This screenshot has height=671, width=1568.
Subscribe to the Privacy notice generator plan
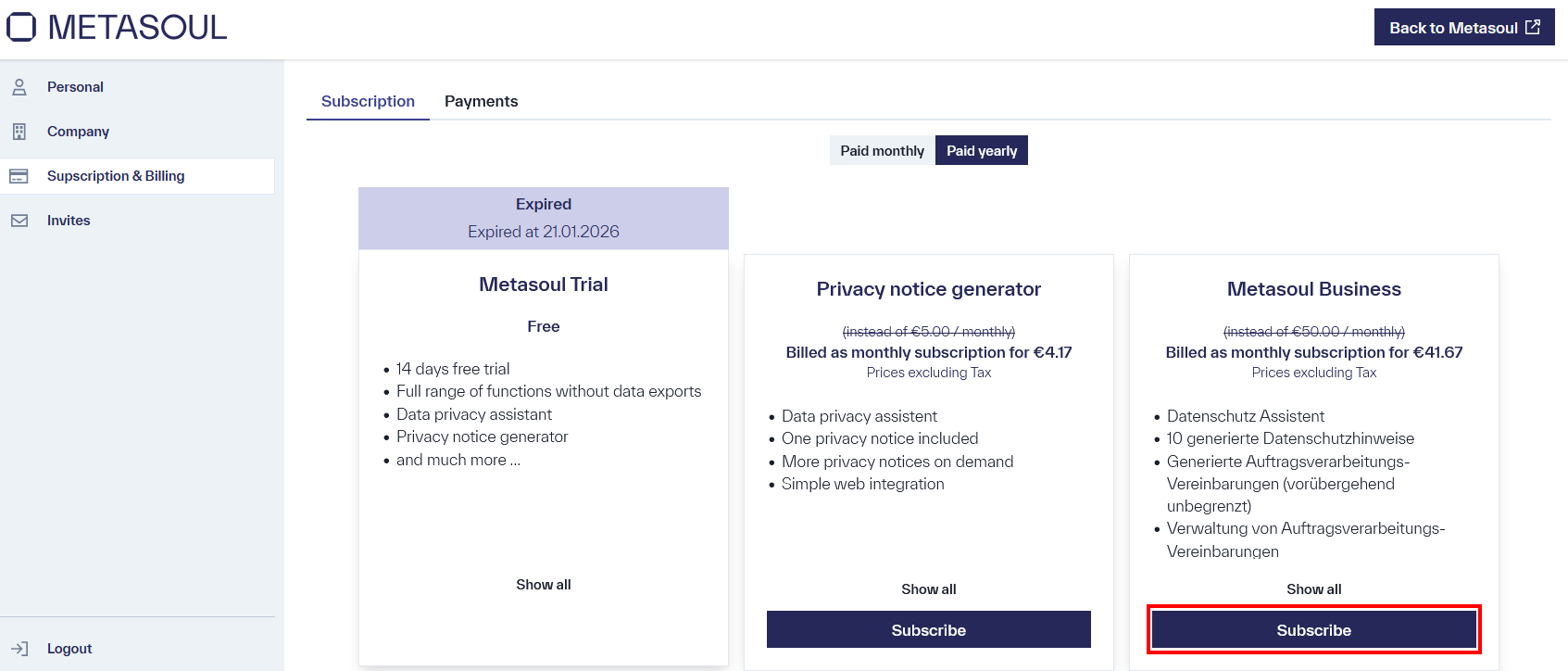coord(928,629)
